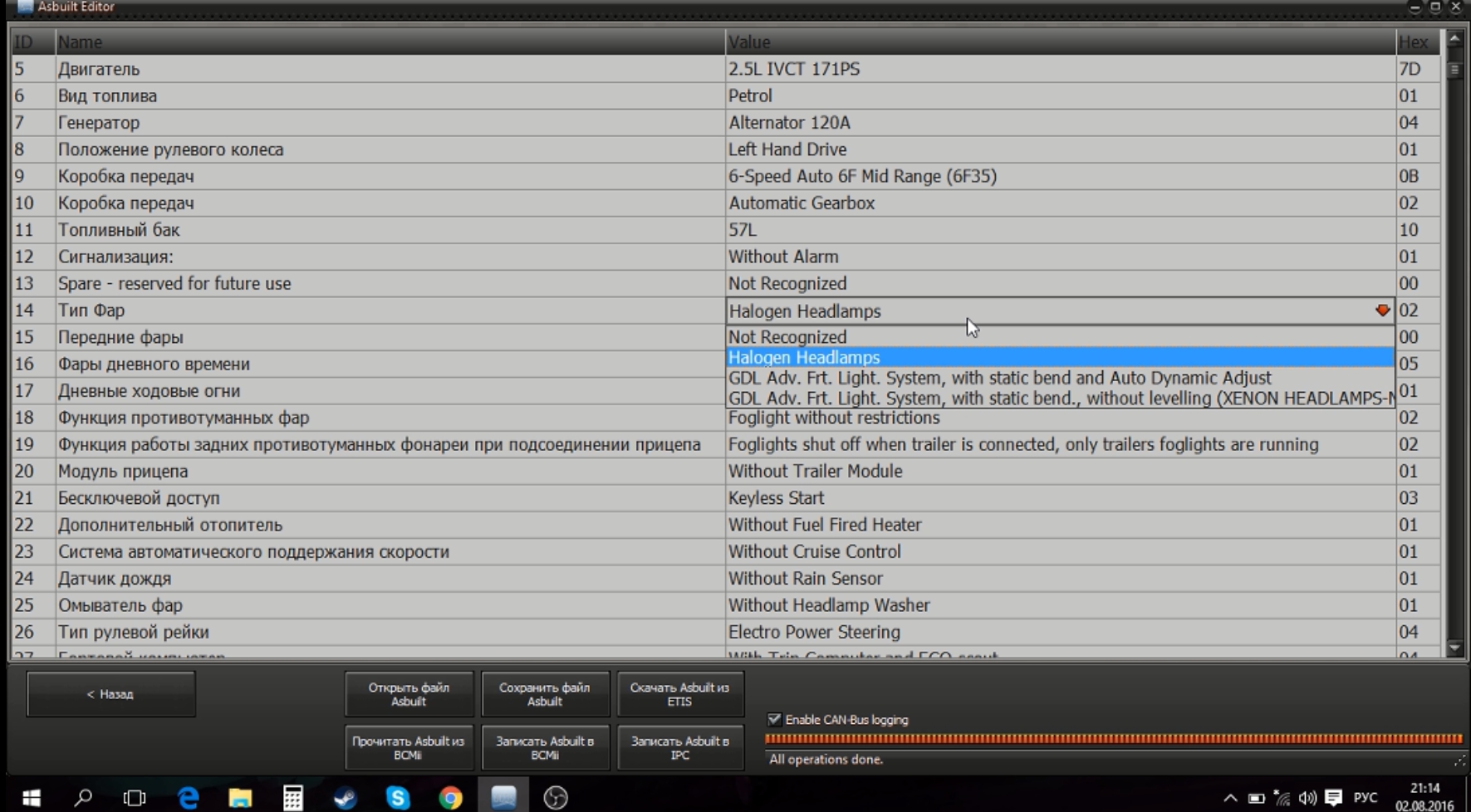Choose 'Halogen Headlamps' option in list

coord(804,358)
